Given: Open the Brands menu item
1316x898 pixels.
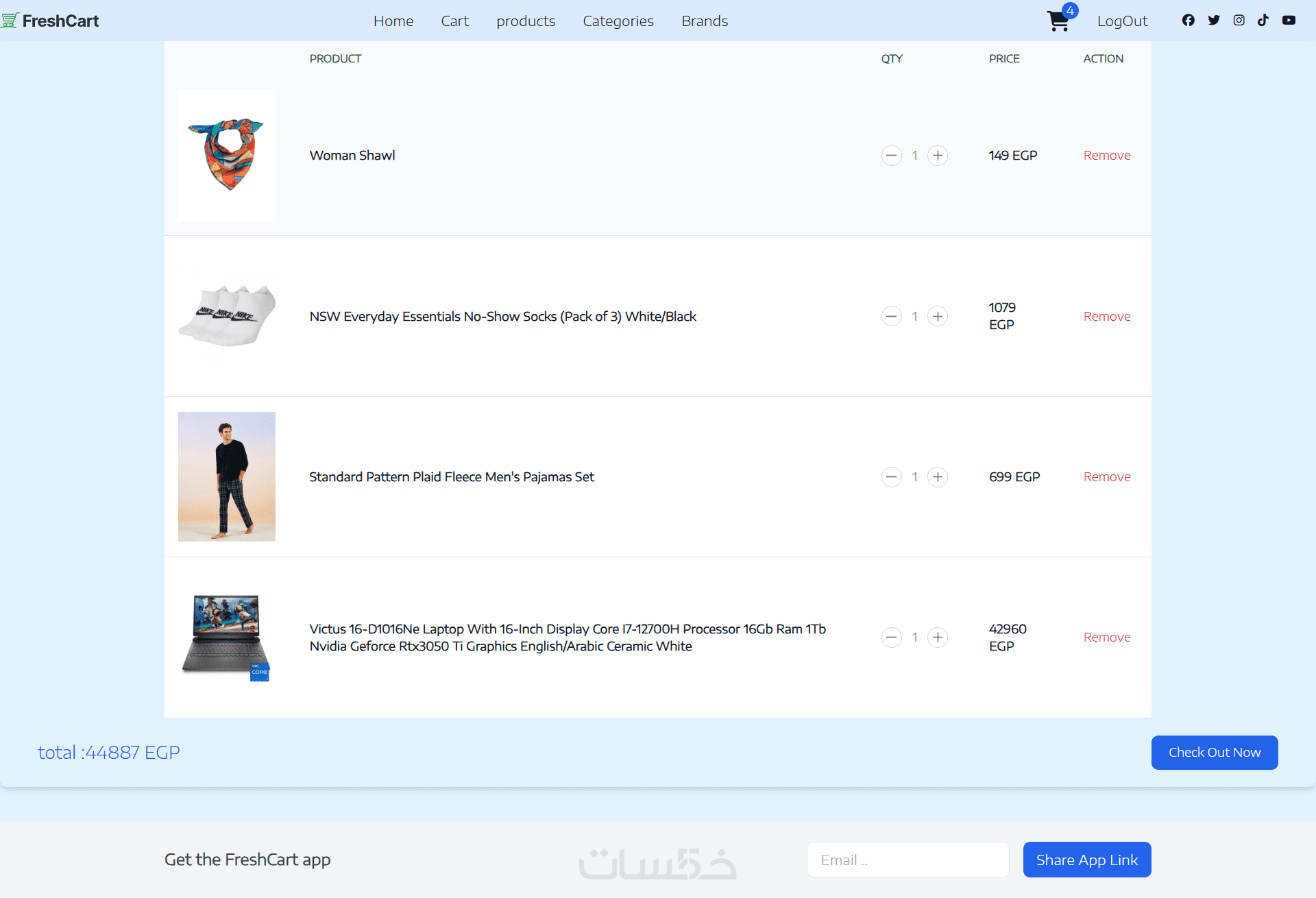Looking at the screenshot, I should pos(704,21).
